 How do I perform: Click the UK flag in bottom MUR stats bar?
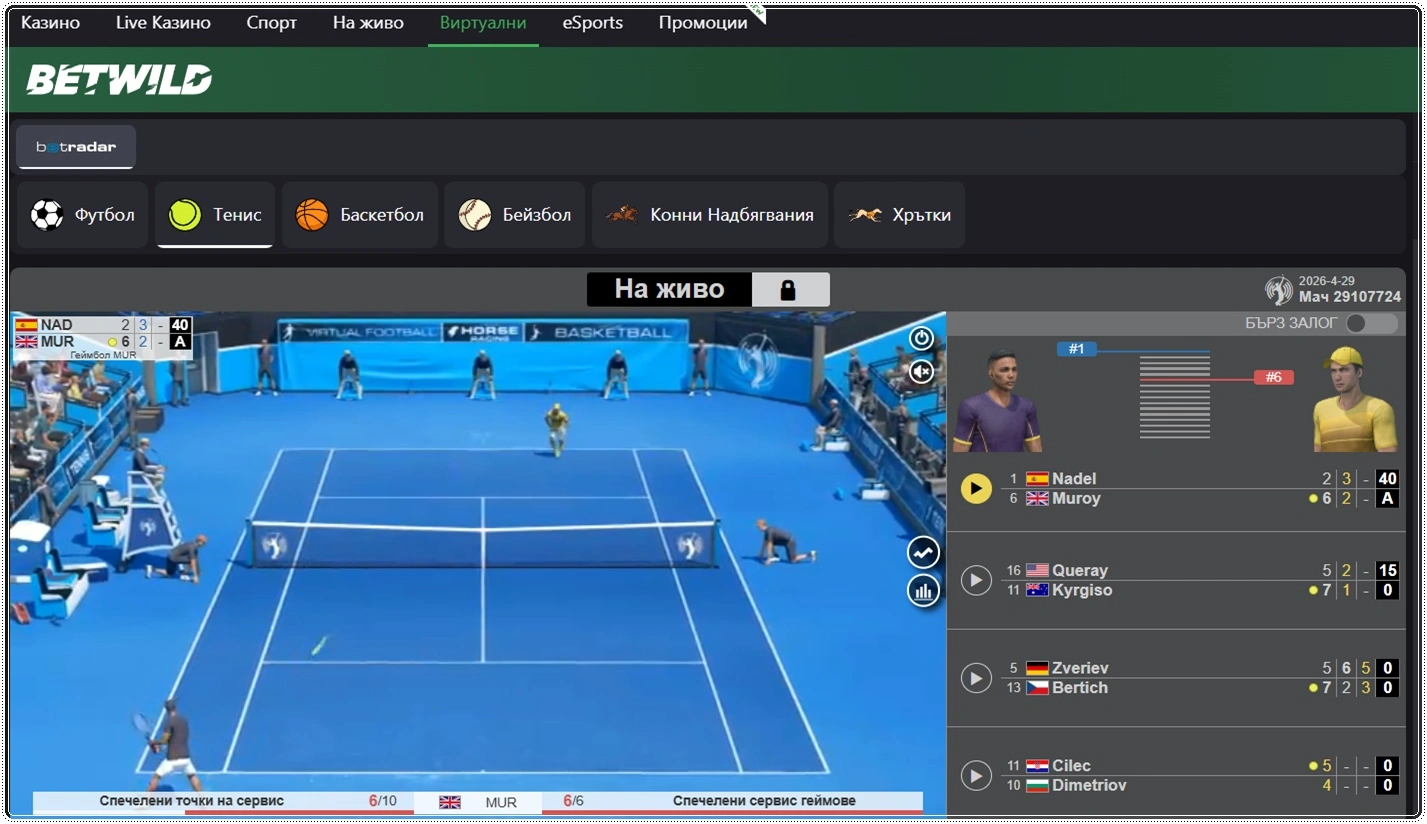[x=450, y=802]
